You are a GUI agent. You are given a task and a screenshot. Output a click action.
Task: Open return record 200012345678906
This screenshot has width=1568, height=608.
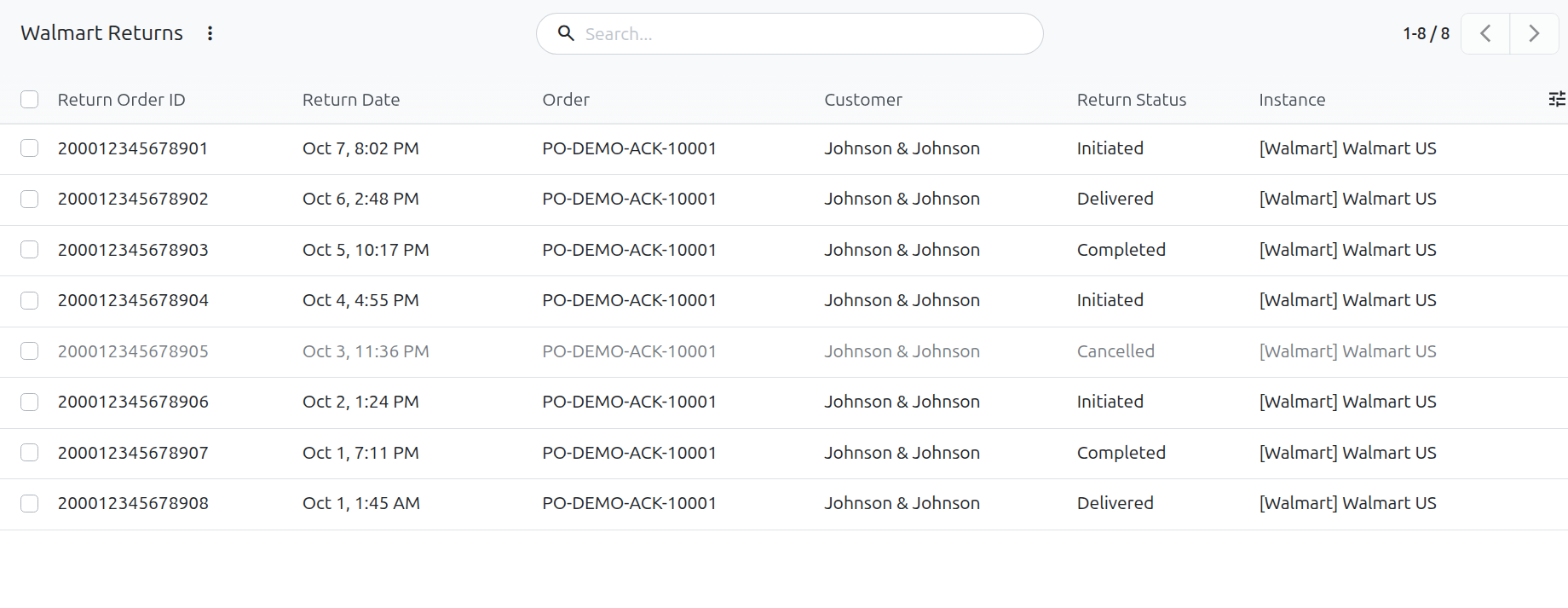[x=133, y=402]
